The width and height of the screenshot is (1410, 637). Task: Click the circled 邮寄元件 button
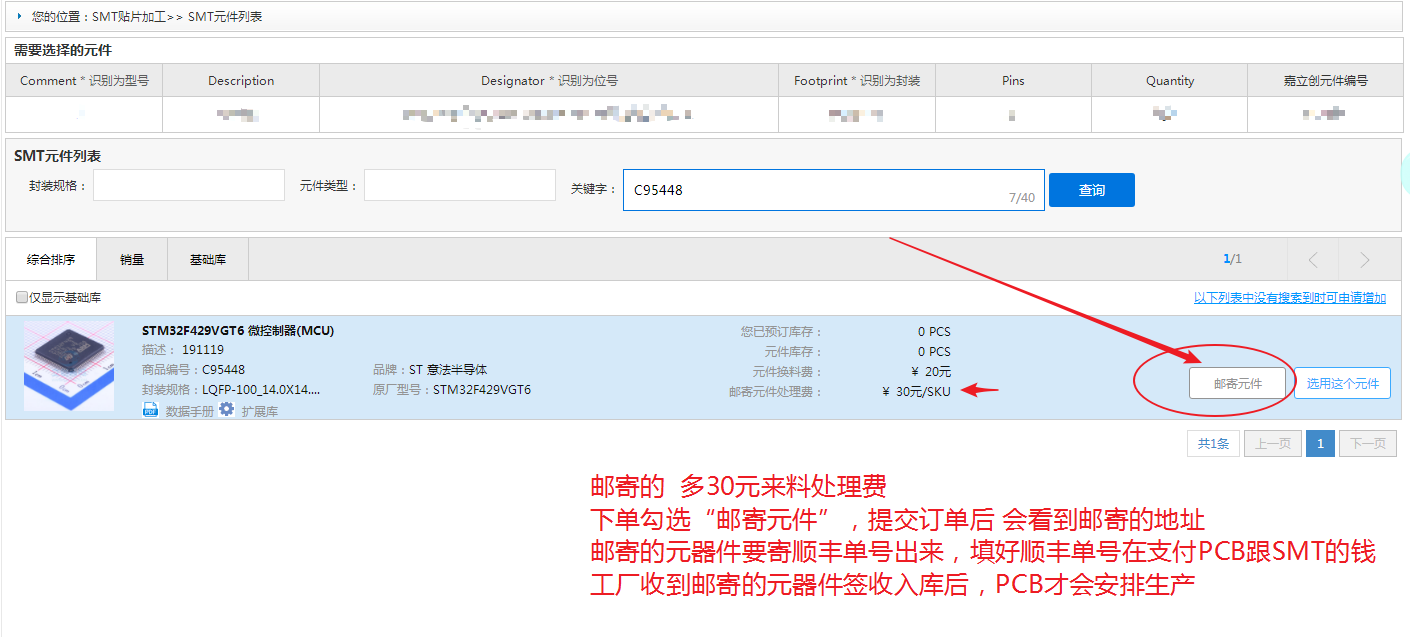[1238, 382]
